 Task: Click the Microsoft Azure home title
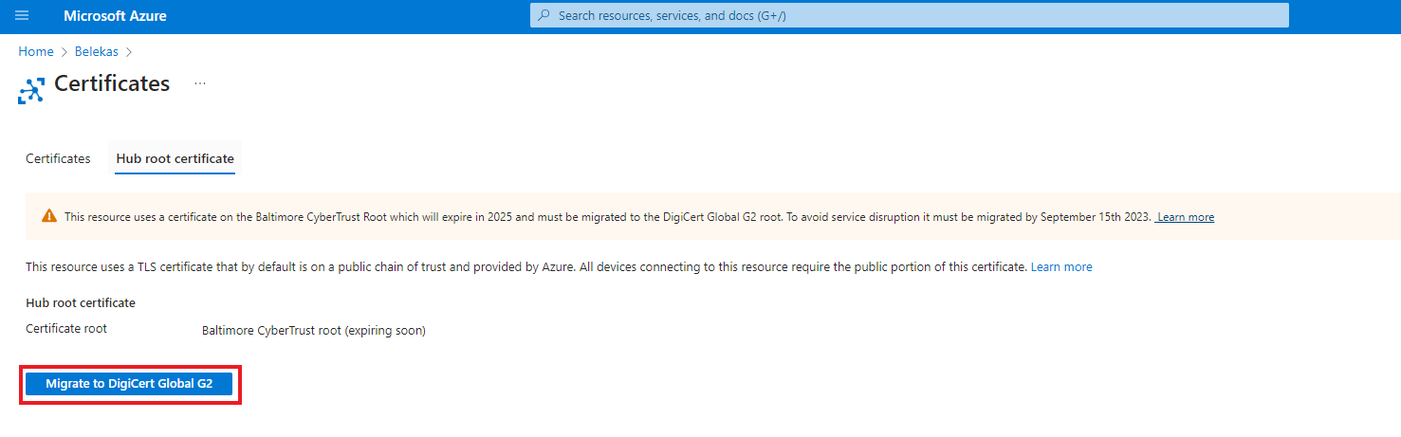pos(115,16)
